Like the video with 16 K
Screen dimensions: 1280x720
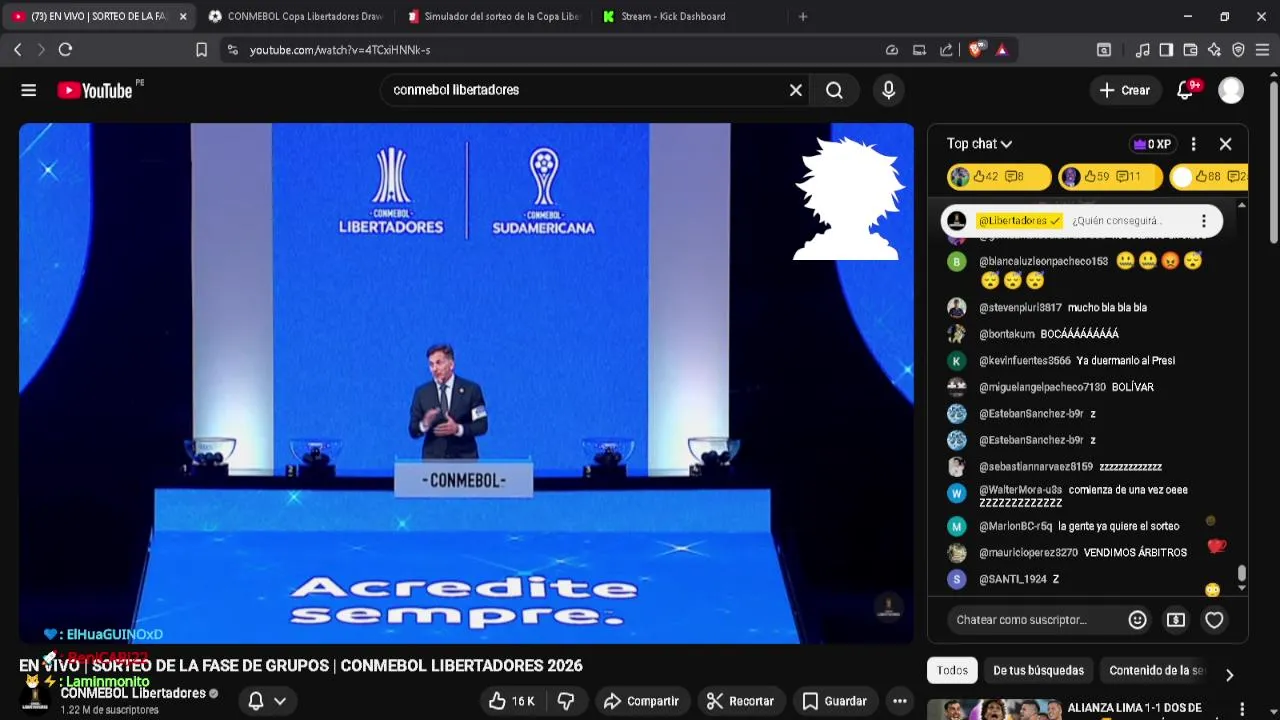pos(510,701)
